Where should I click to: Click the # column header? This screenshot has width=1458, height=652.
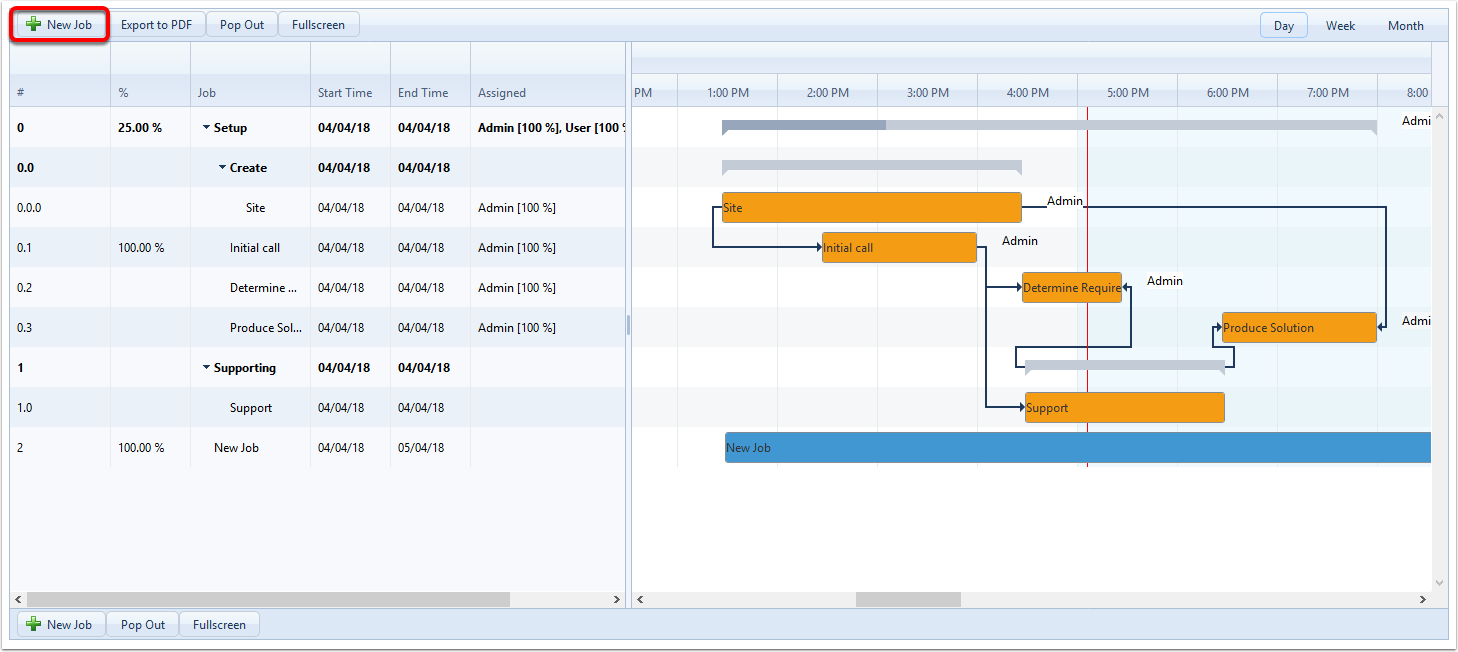click(60, 92)
